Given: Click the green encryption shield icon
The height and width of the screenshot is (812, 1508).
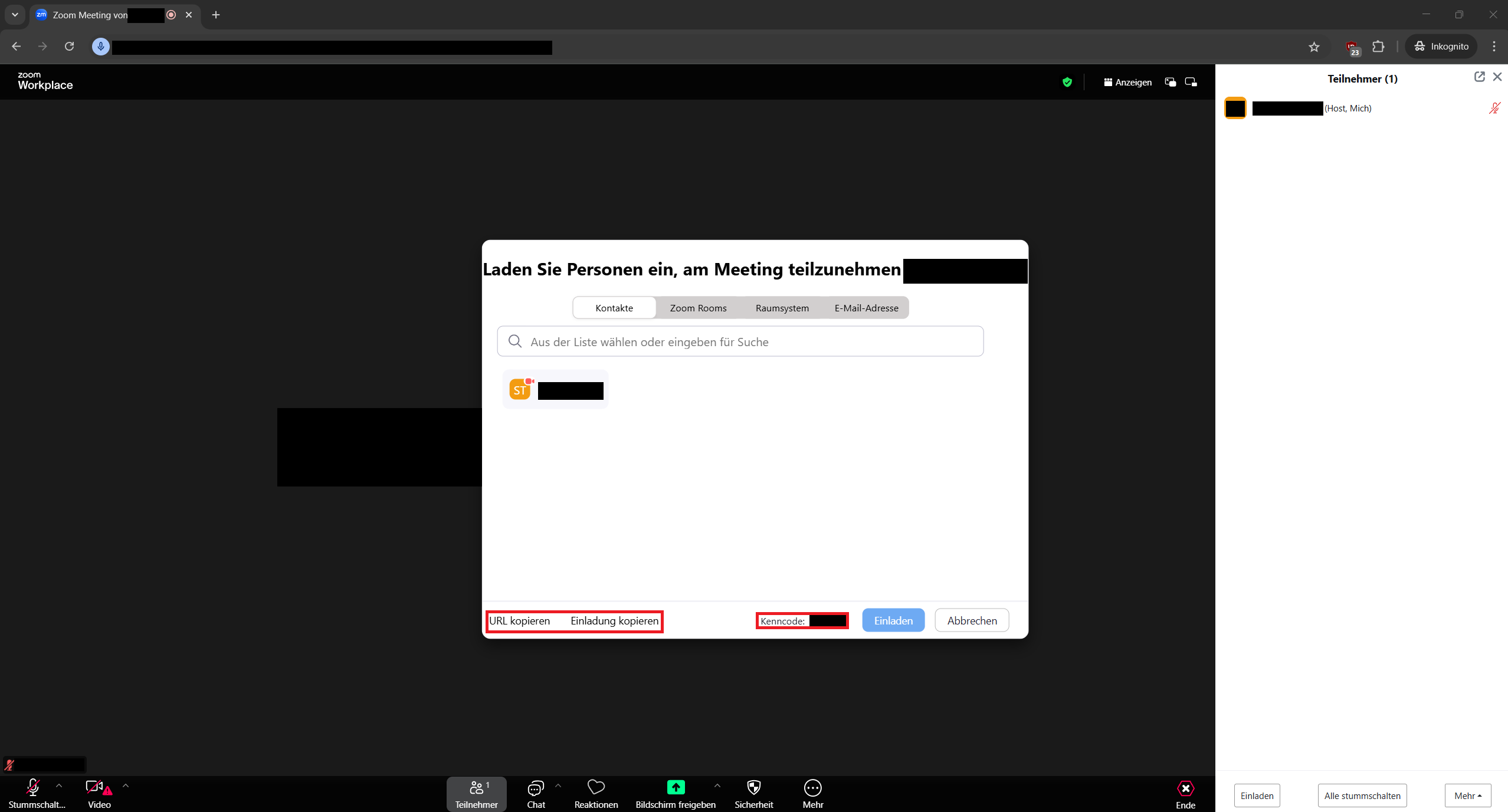Looking at the screenshot, I should coord(1067,83).
